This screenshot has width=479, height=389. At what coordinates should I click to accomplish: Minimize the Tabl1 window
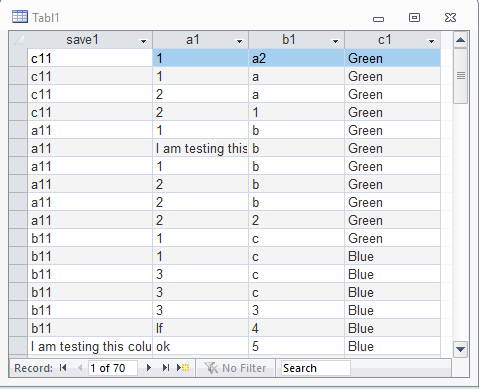(x=378, y=19)
